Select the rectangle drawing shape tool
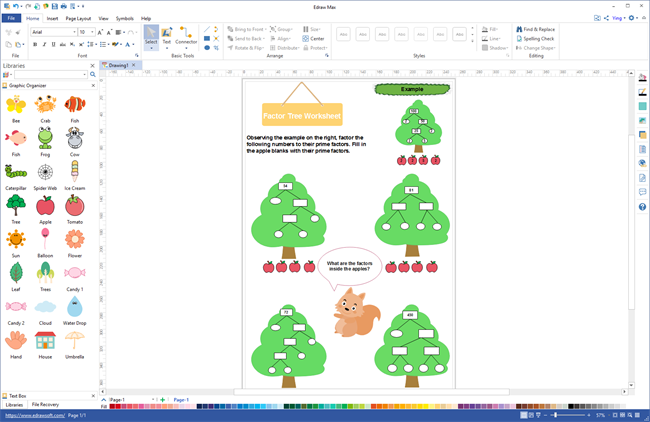The width and height of the screenshot is (650, 422). (x=207, y=39)
